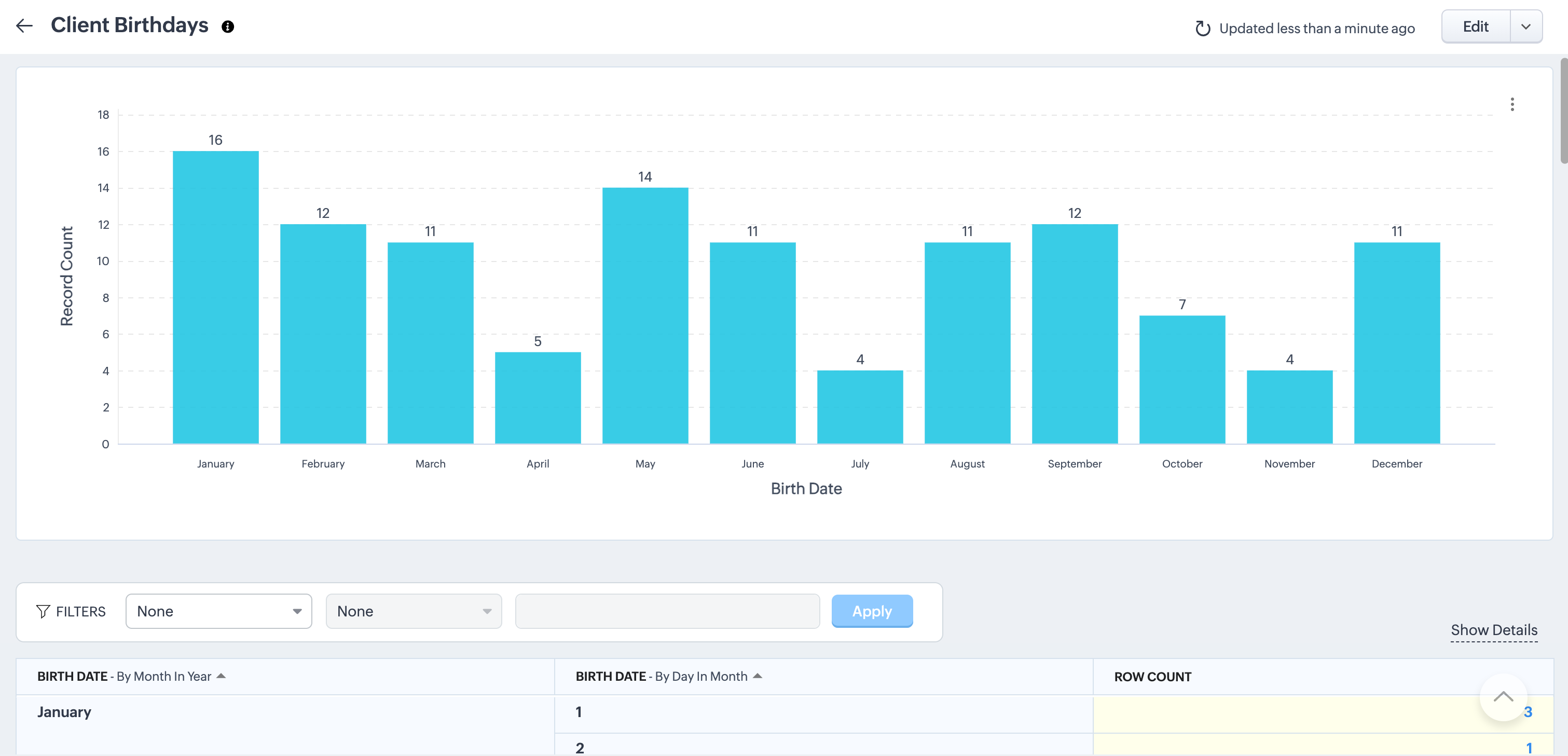Click the ROW COUNT column header
1568x756 pixels.
(1152, 677)
